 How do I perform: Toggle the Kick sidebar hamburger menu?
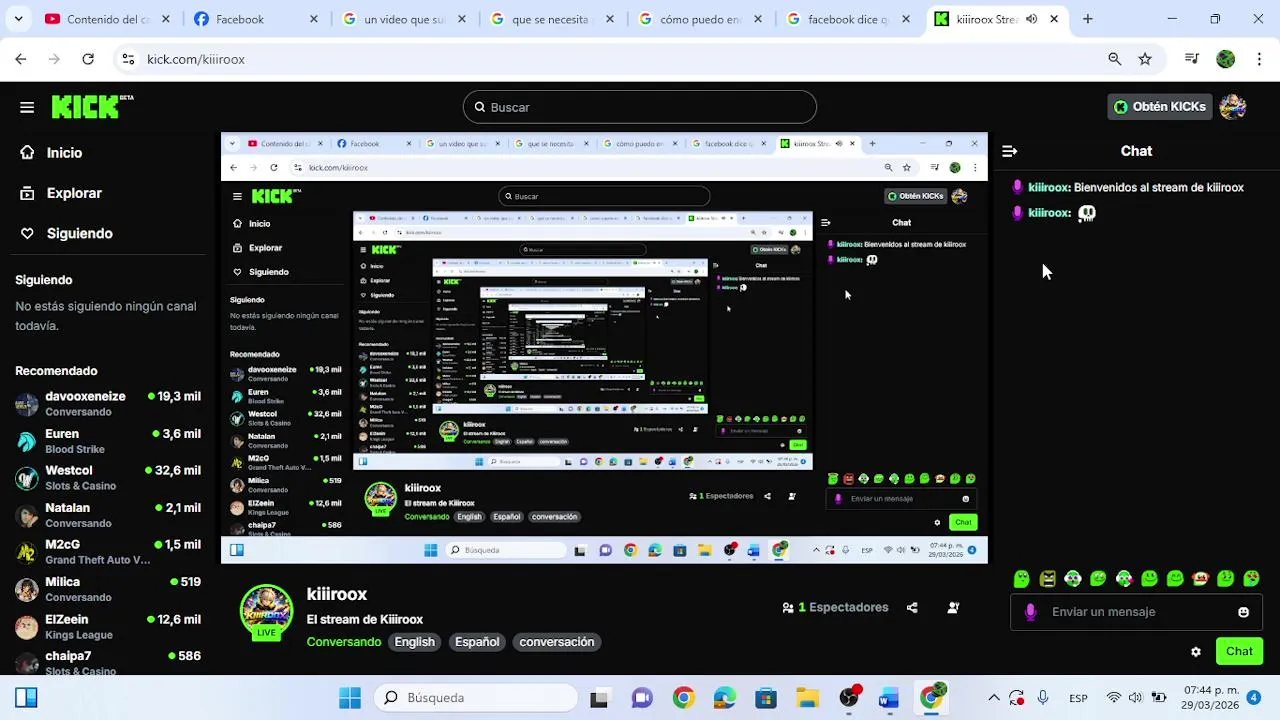[27, 107]
